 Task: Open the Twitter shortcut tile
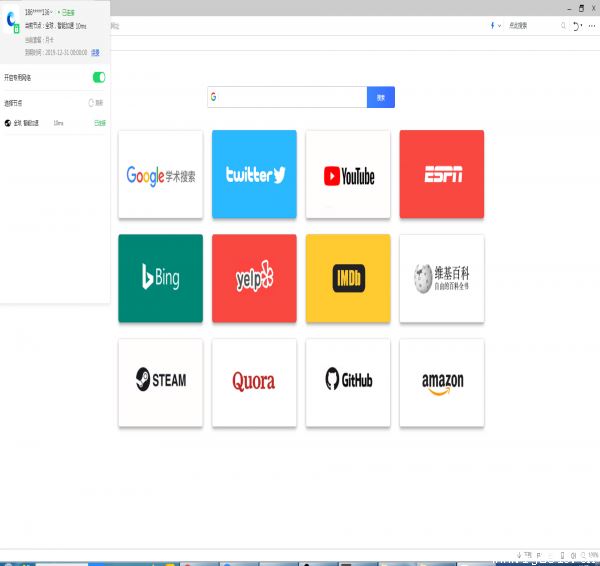[254, 174]
